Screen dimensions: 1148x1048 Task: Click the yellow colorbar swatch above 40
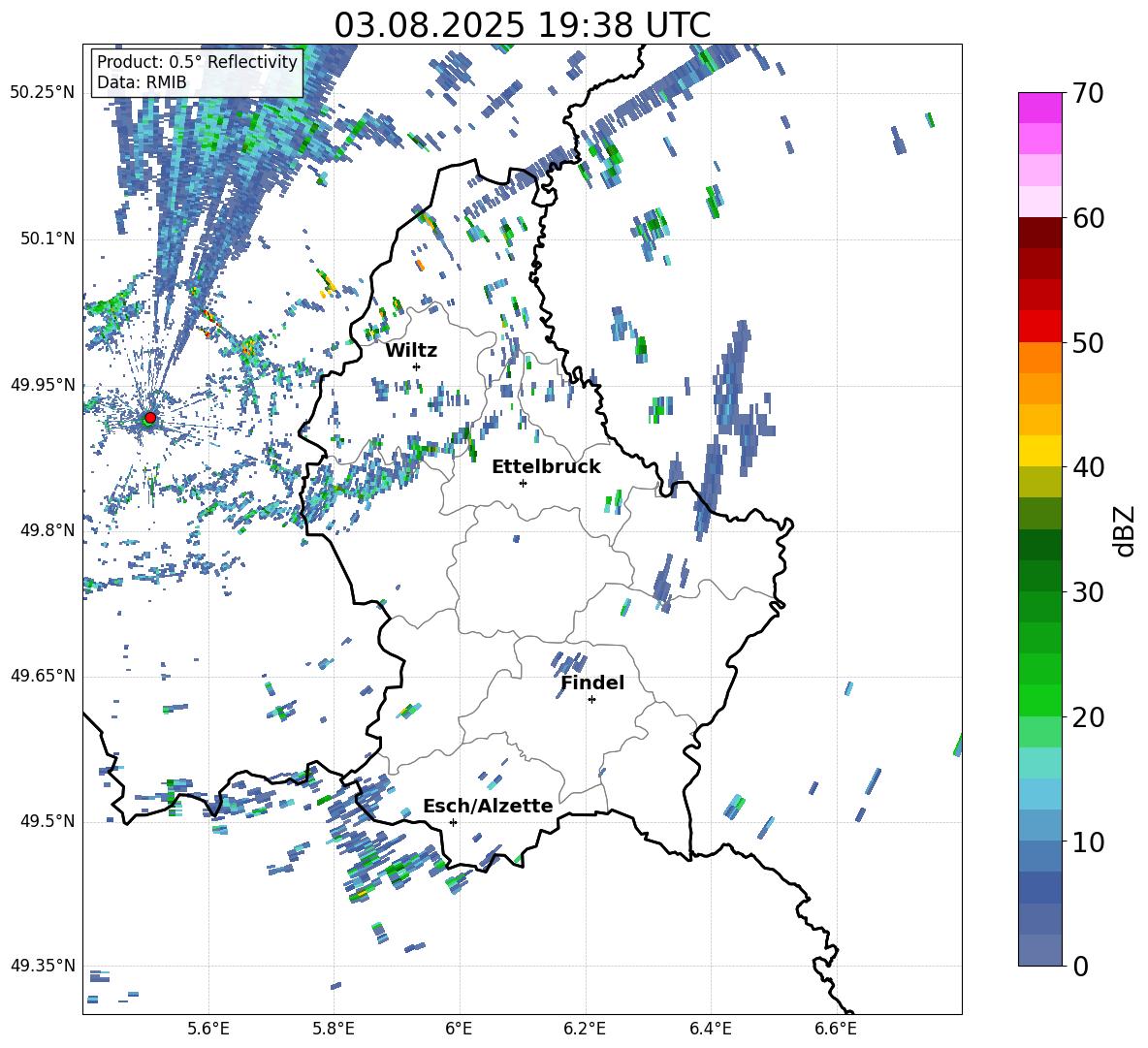[x=1039, y=451]
